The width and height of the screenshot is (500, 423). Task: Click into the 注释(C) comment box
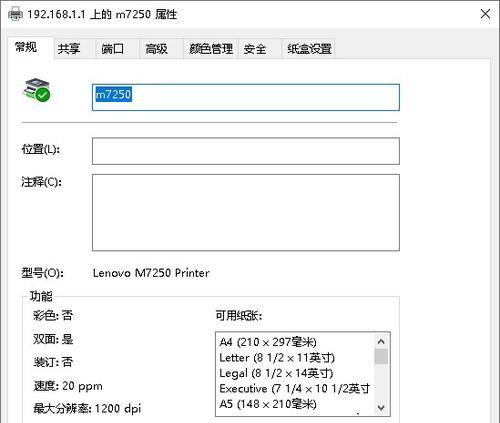(246, 212)
